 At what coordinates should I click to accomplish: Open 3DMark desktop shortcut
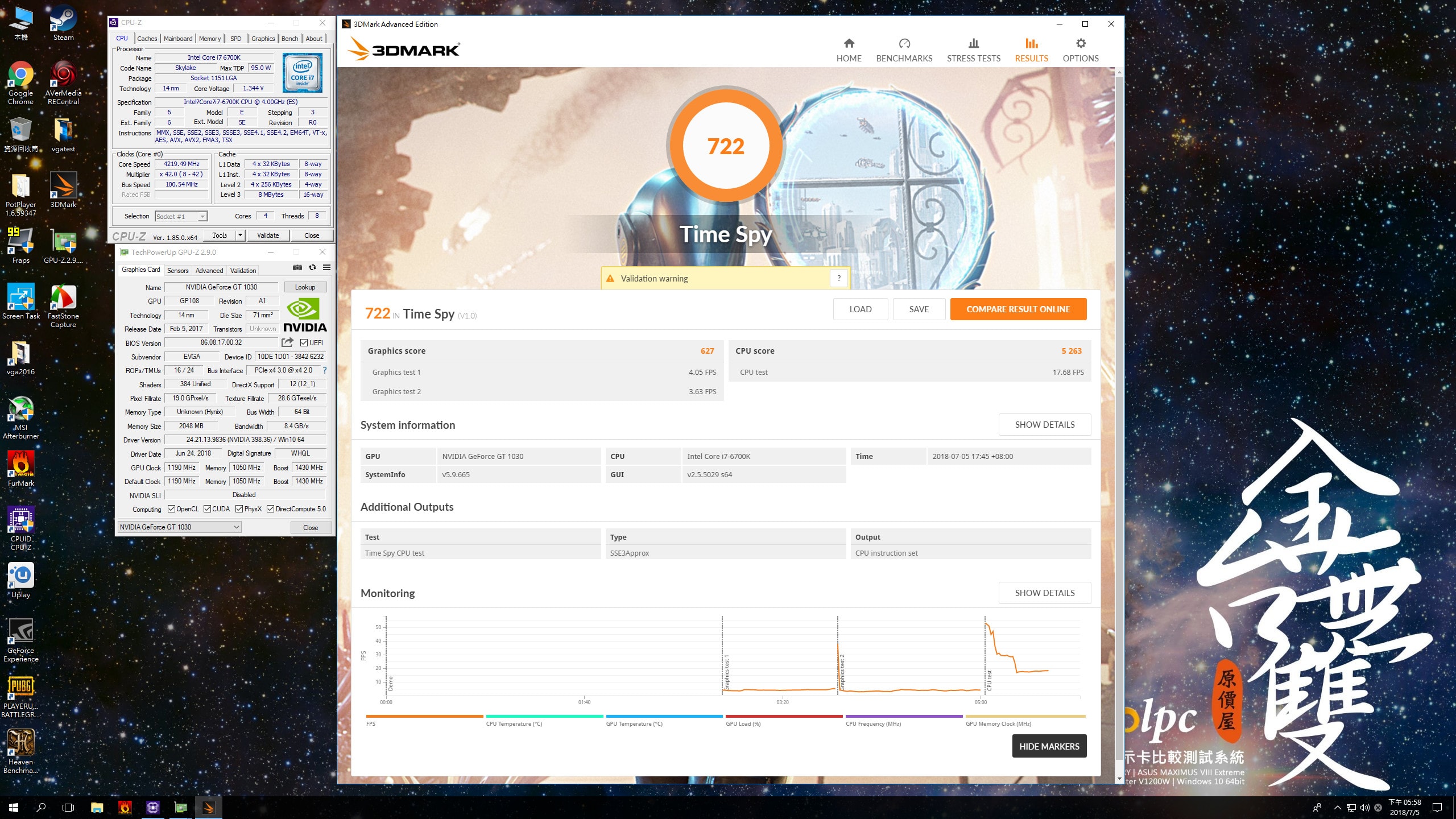63,191
